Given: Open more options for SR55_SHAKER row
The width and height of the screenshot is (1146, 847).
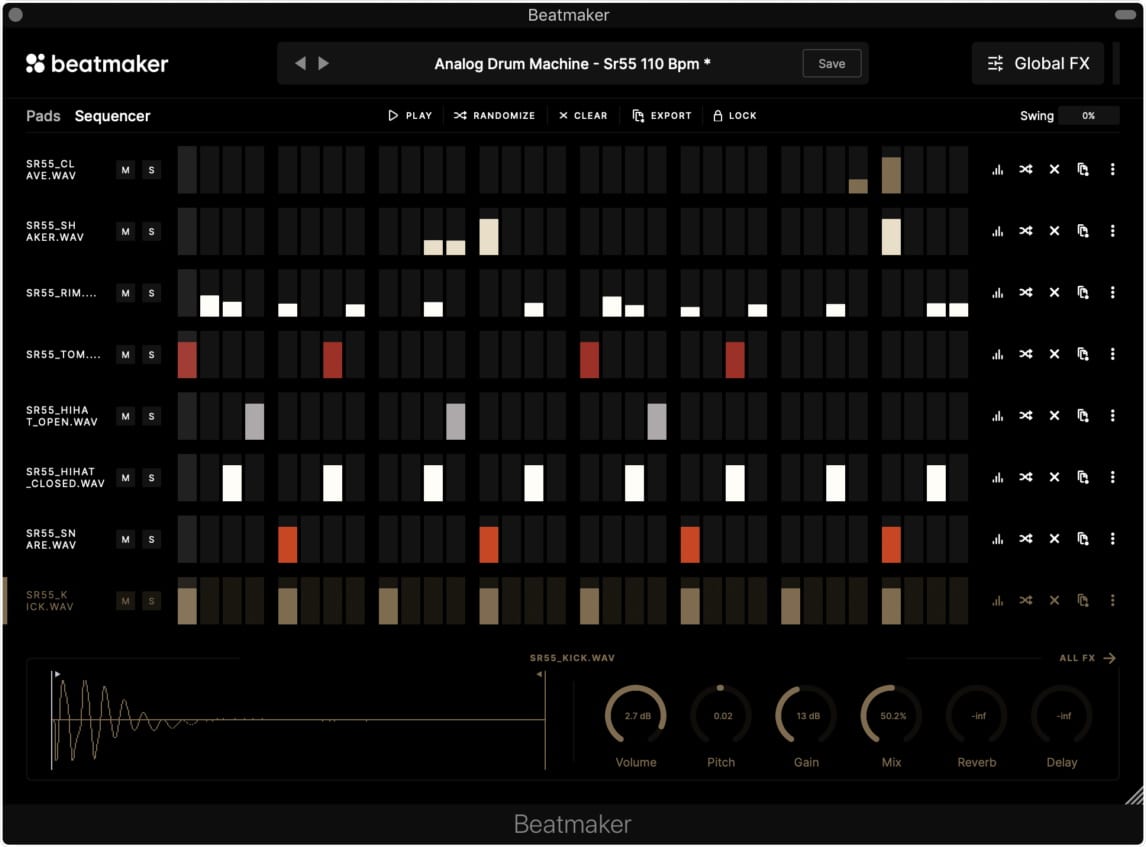Looking at the screenshot, I should pos(1112,231).
